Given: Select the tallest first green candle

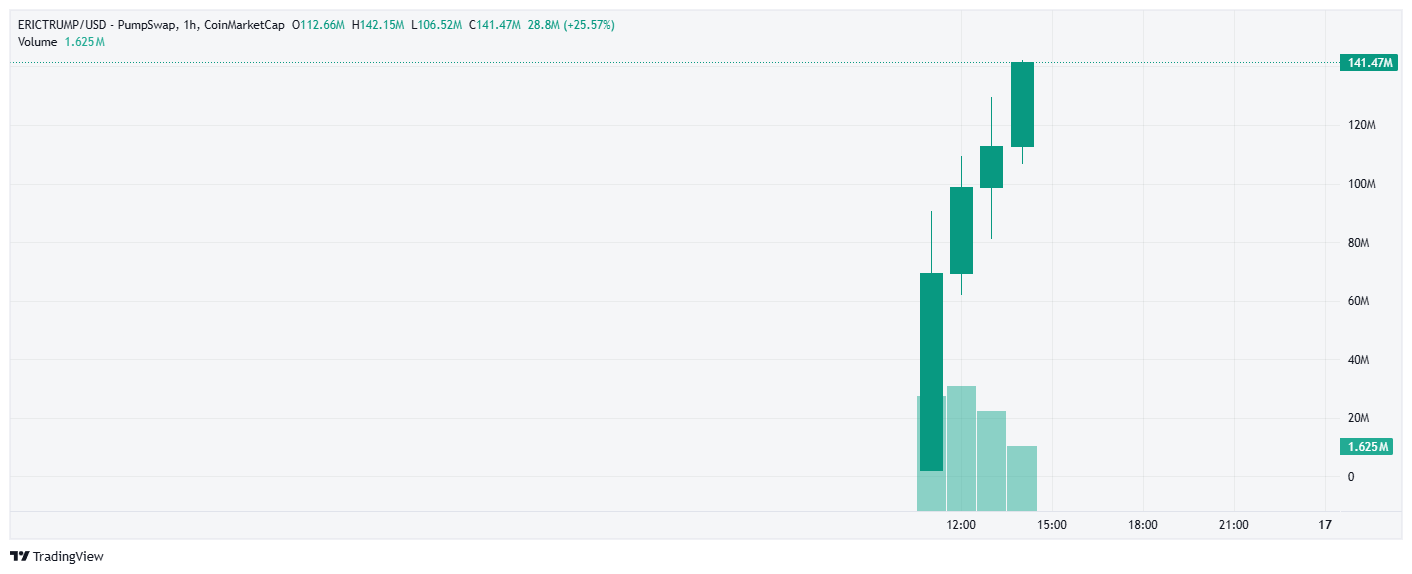Looking at the screenshot, I should pos(931,371).
